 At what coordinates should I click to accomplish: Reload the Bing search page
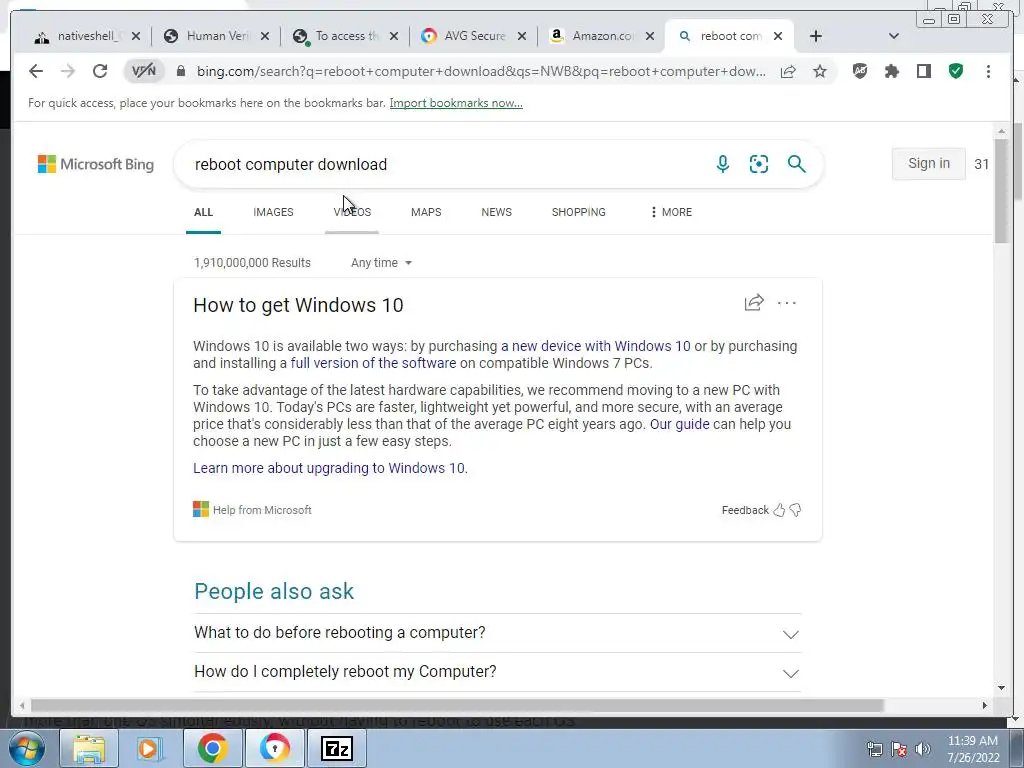100,71
